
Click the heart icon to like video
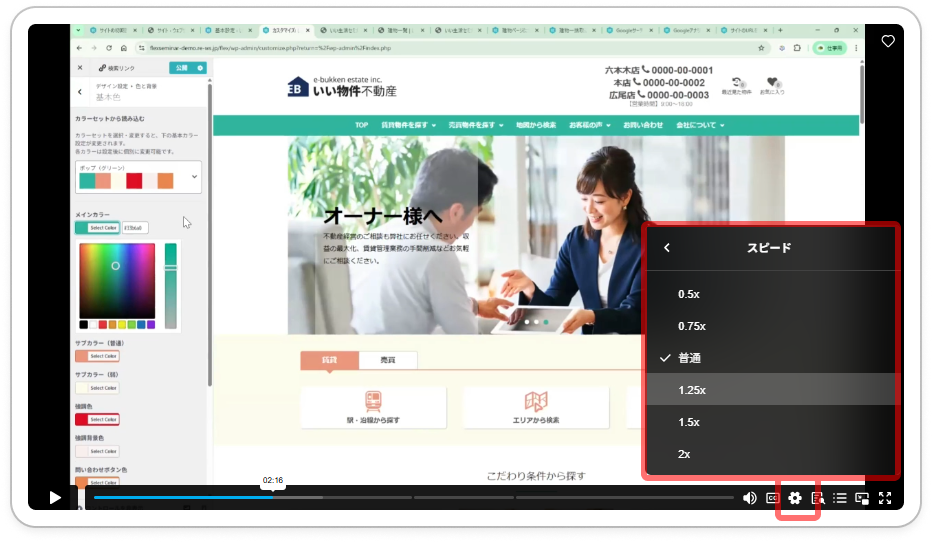tap(887, 41)
